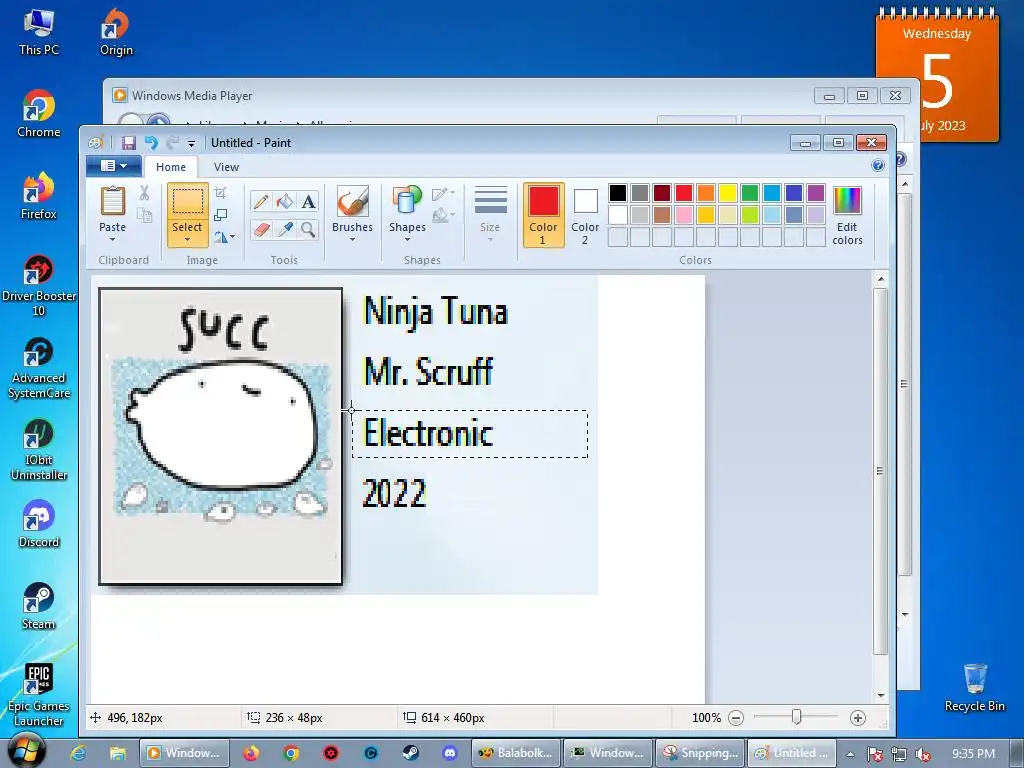Screen dimensions: 1024x768
Task: Click the Resize icon in Image group
Action: tap(221, 215)
